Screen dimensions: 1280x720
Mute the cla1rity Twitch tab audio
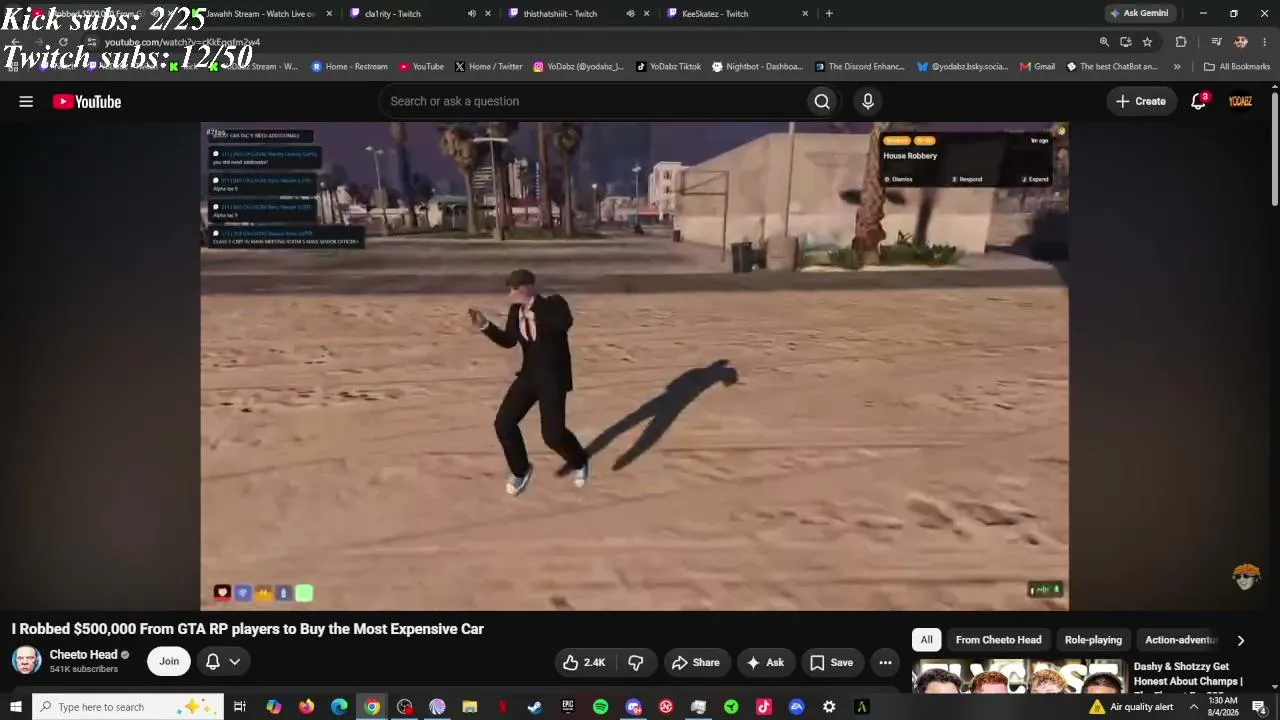pos(471,14)
